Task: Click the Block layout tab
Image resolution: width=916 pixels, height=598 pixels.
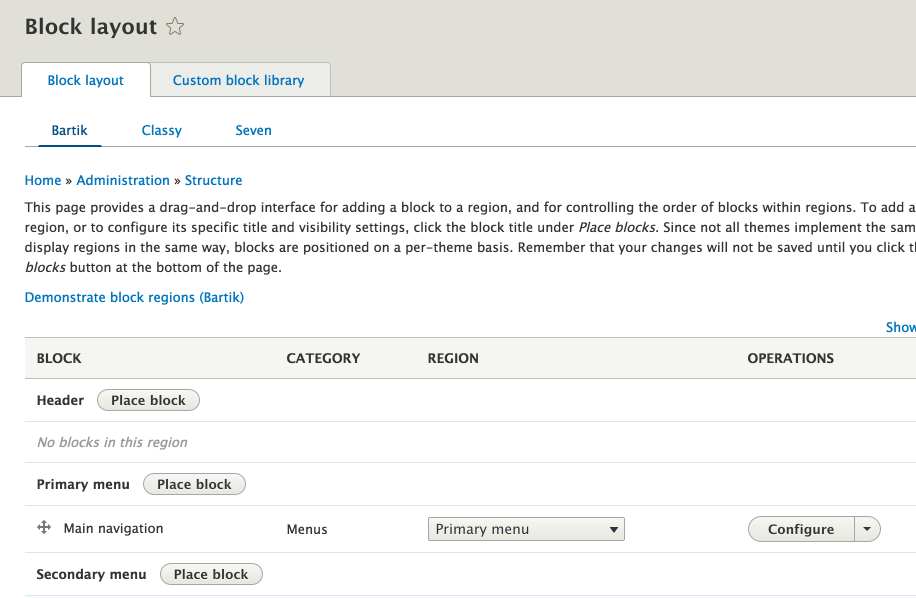Action: pos(85,79)
